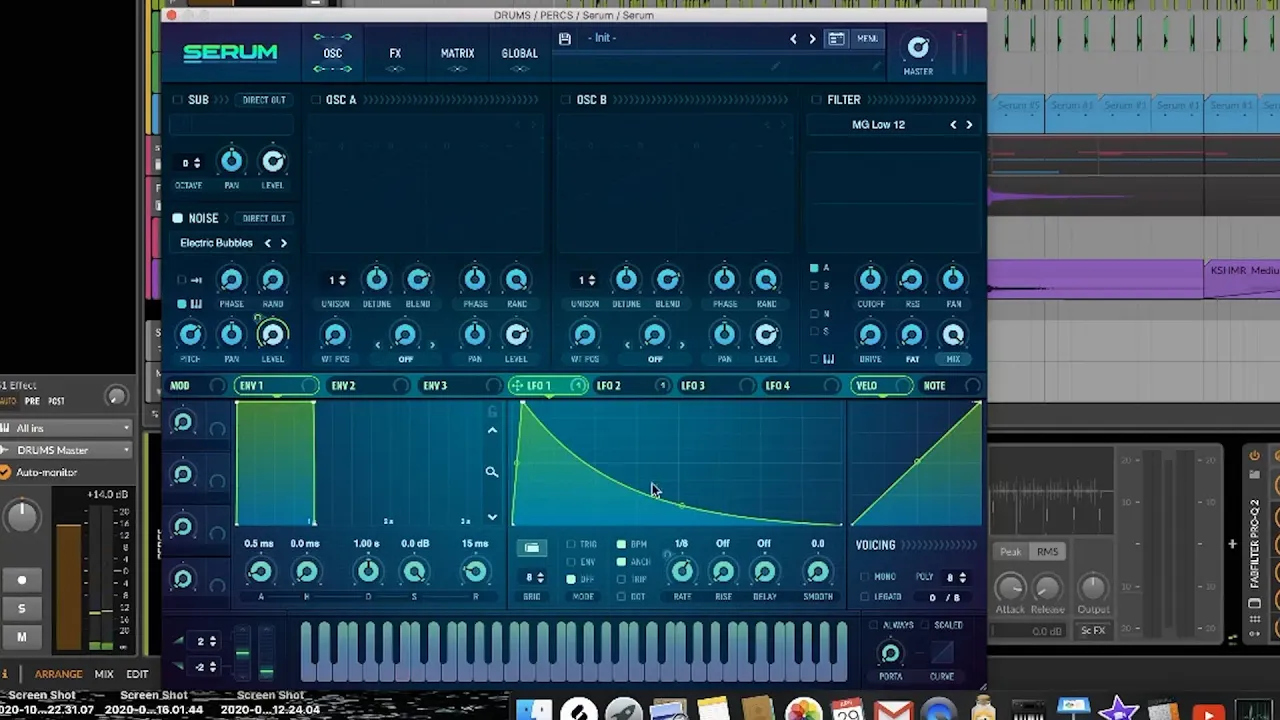The width and height of the screenshot is (1280, 720).
Task: Open the Serum MENU button
Action: point(867,39)
